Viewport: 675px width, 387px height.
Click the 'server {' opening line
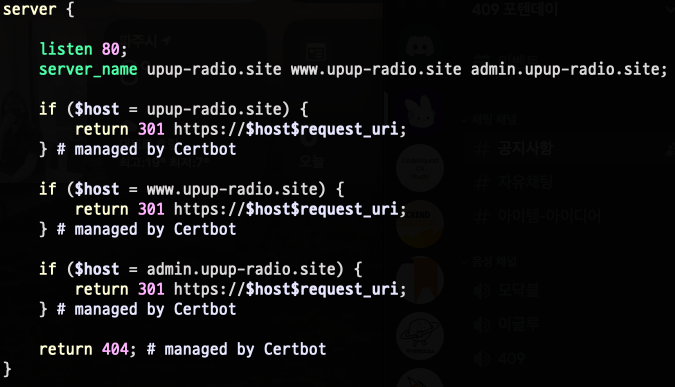point(38,9)
